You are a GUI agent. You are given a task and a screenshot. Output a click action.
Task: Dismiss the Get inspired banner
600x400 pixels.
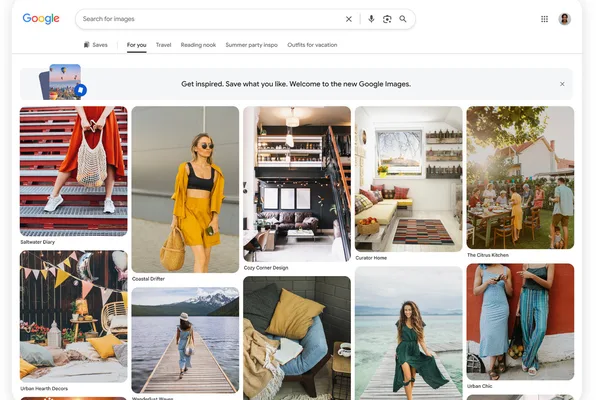pos(562,84)
